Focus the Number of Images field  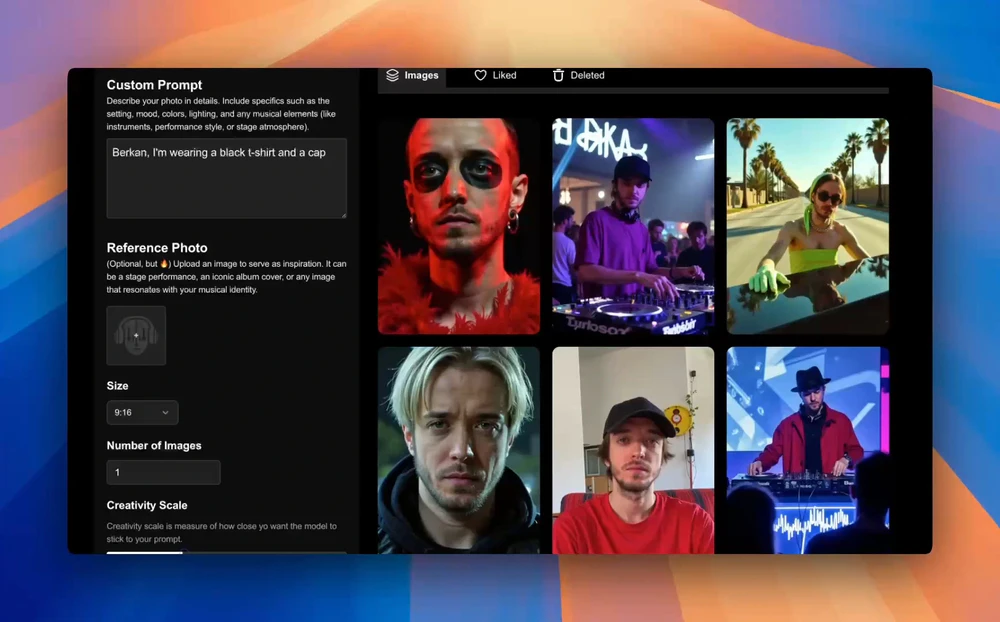pos(163,472)
